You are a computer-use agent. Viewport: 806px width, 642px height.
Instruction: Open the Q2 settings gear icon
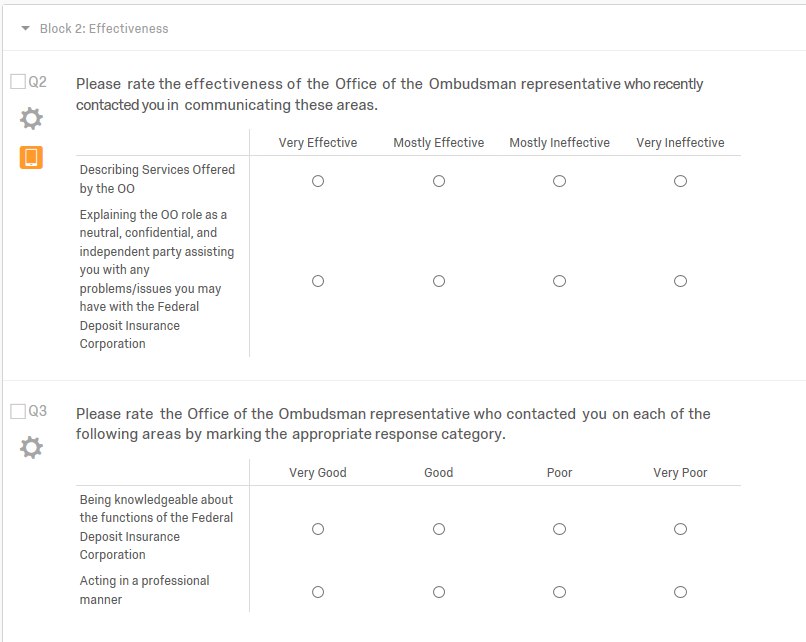coord(31,119)
